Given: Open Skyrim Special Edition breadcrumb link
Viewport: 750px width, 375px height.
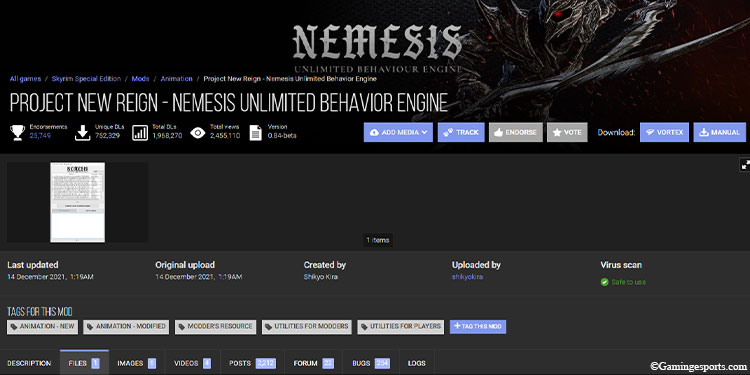Looking at the screenshot, I should click(x=86, y=79).
